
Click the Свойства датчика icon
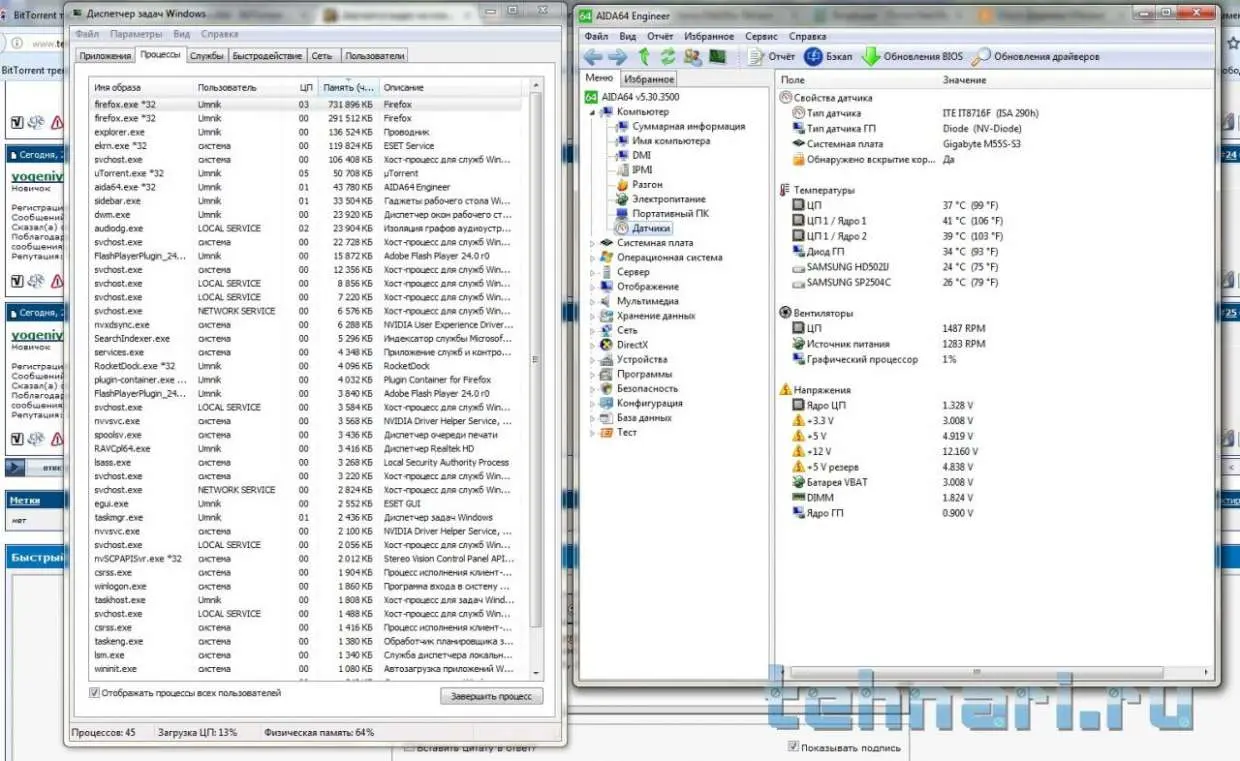785,98
